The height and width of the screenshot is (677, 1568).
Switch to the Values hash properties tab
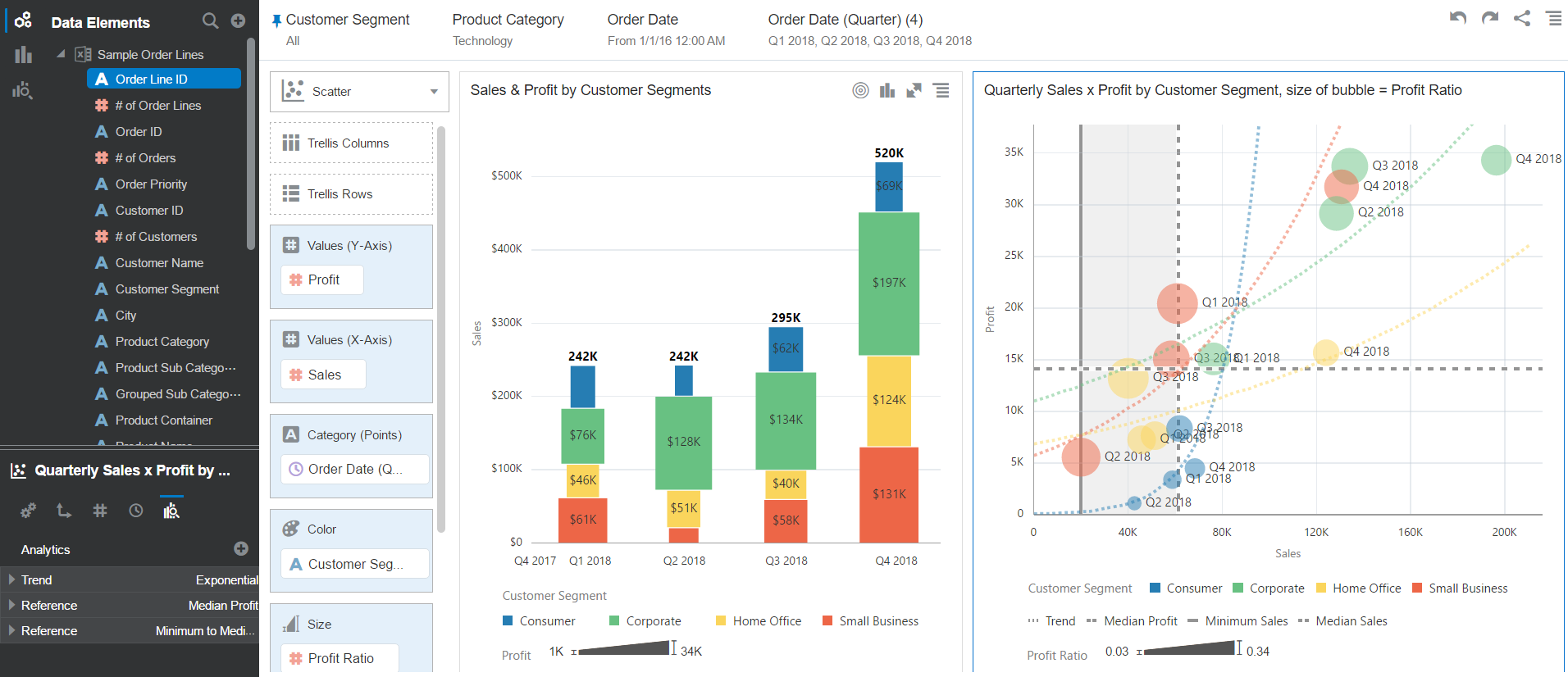[100, 511]
